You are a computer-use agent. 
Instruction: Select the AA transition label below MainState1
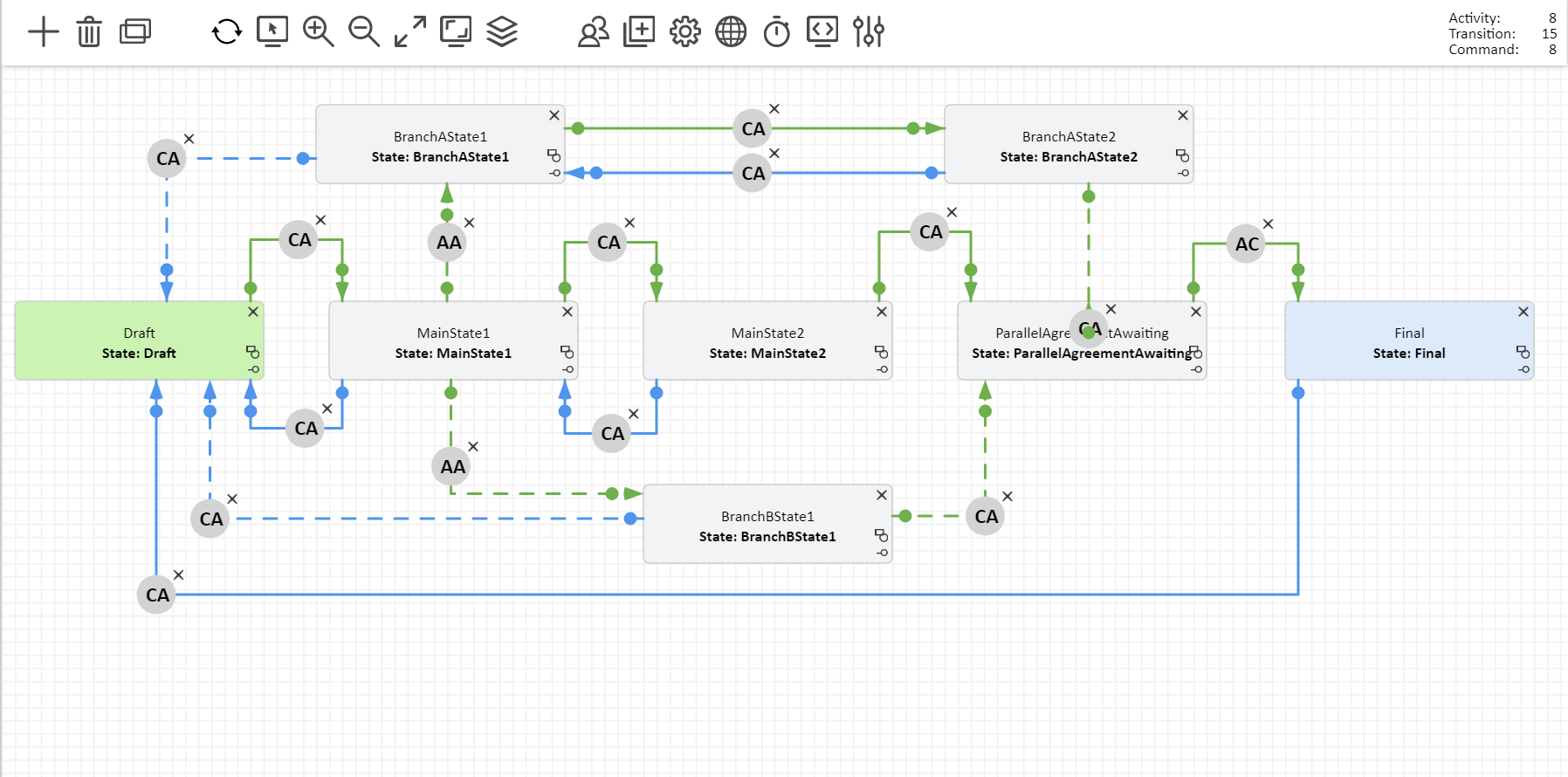452,467
